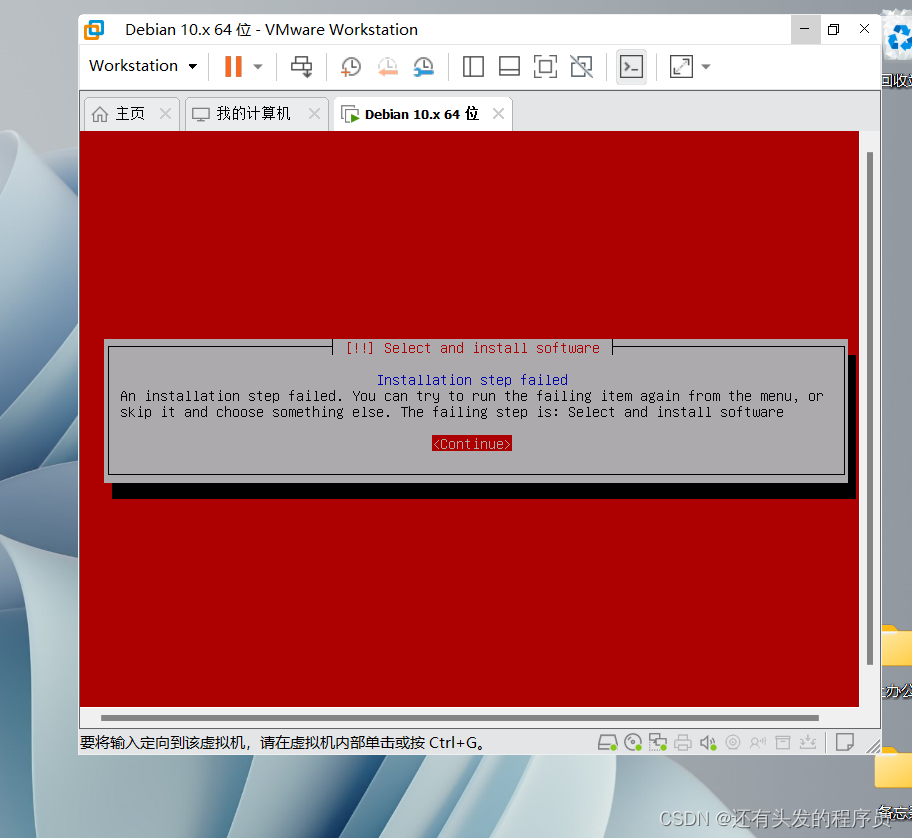Toggle the sidebar library panel view
The image size is (912, 838).
click(x=473, y=66)
